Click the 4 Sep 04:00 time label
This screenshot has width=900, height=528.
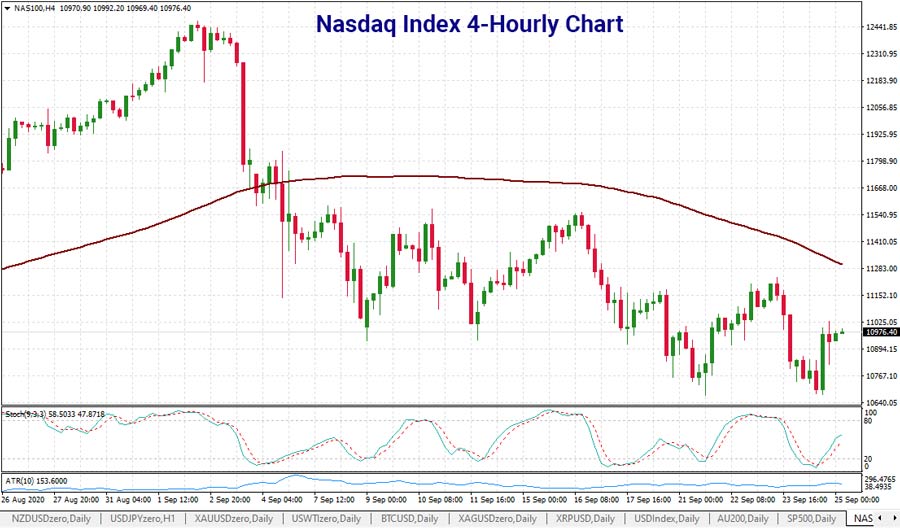click(x=282, y=500)
